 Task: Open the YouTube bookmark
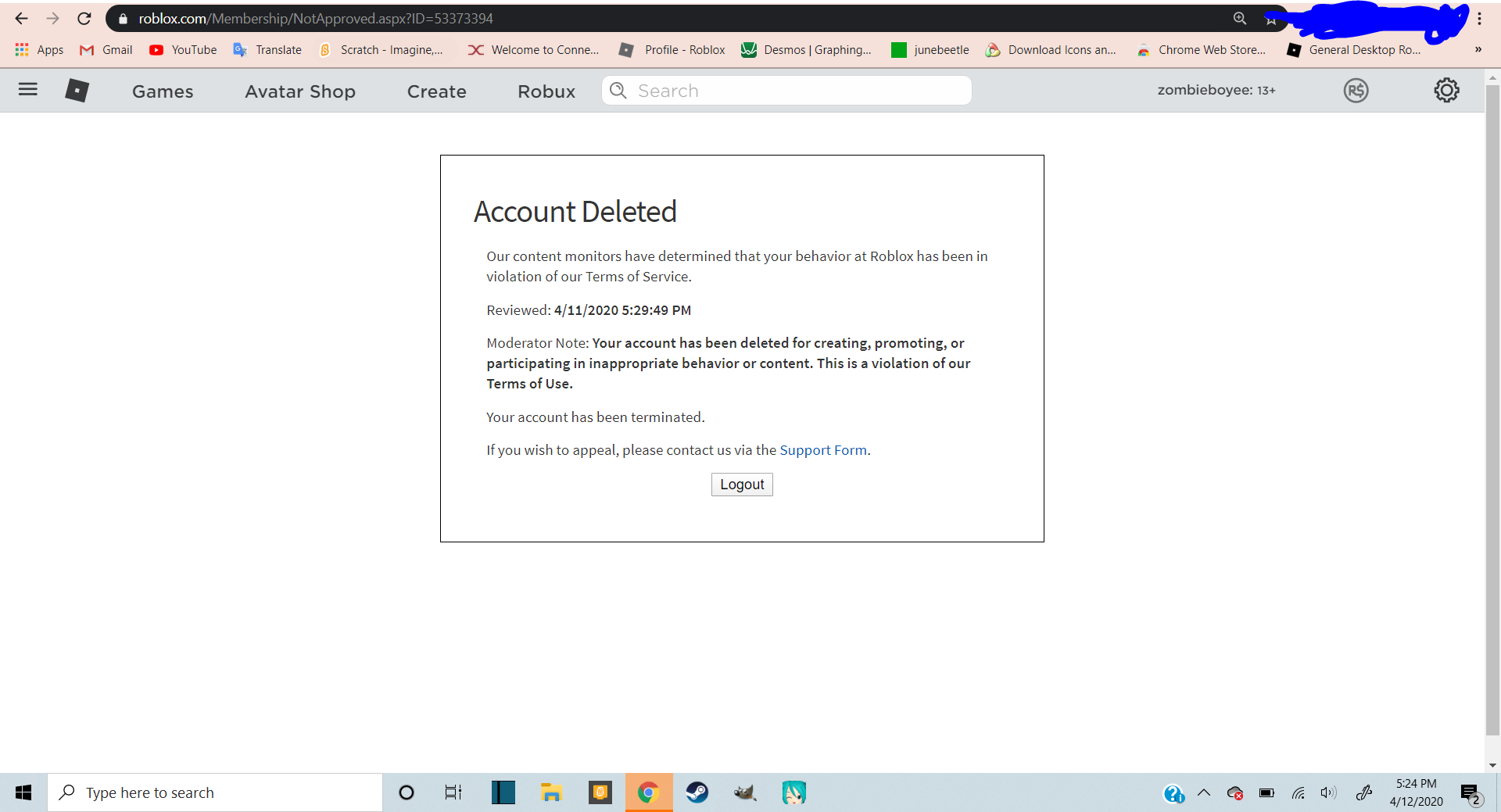click(x=183, y=50)
